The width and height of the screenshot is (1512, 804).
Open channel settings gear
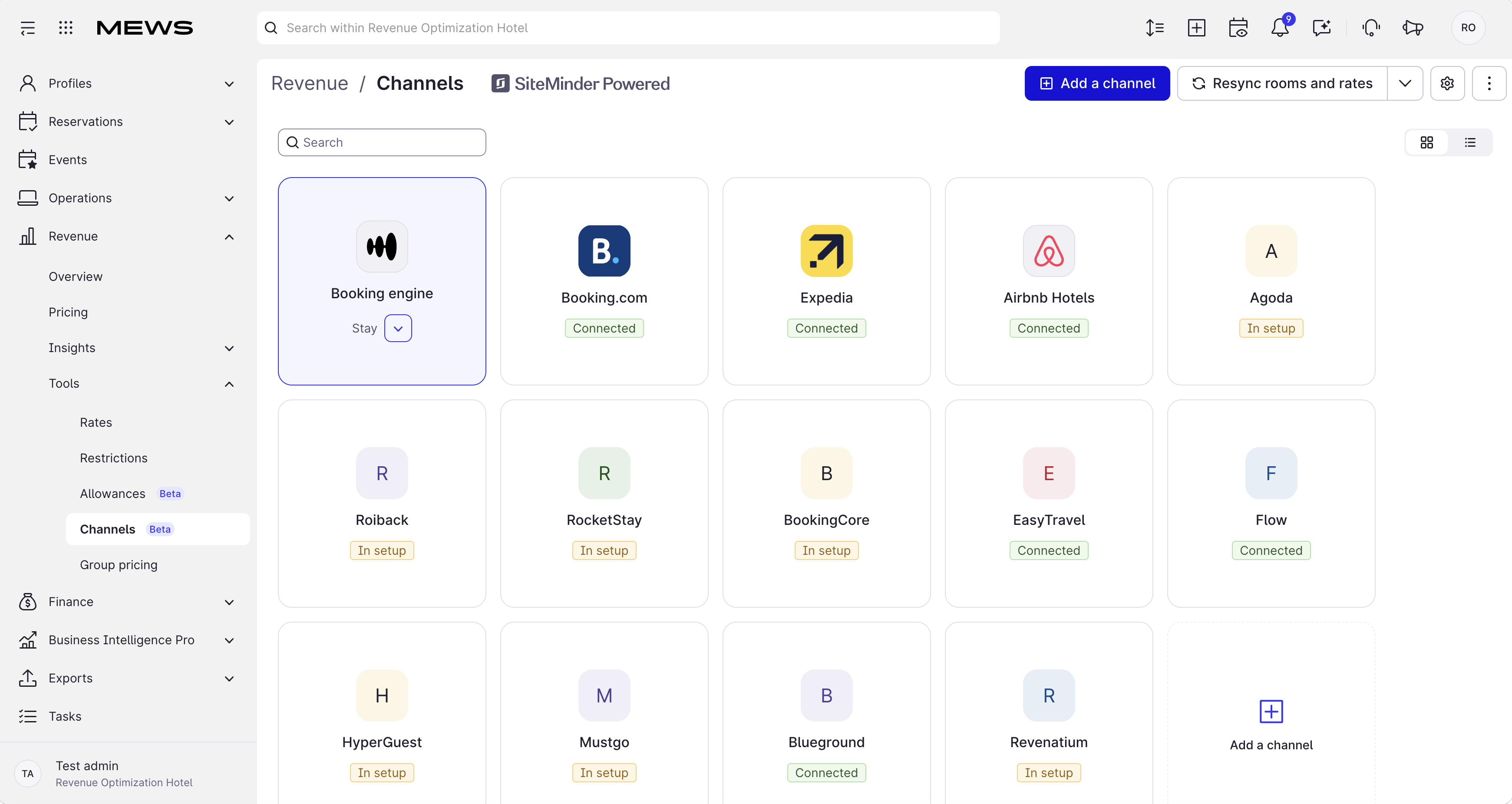pyautogui.click(x=1447, y=83)
